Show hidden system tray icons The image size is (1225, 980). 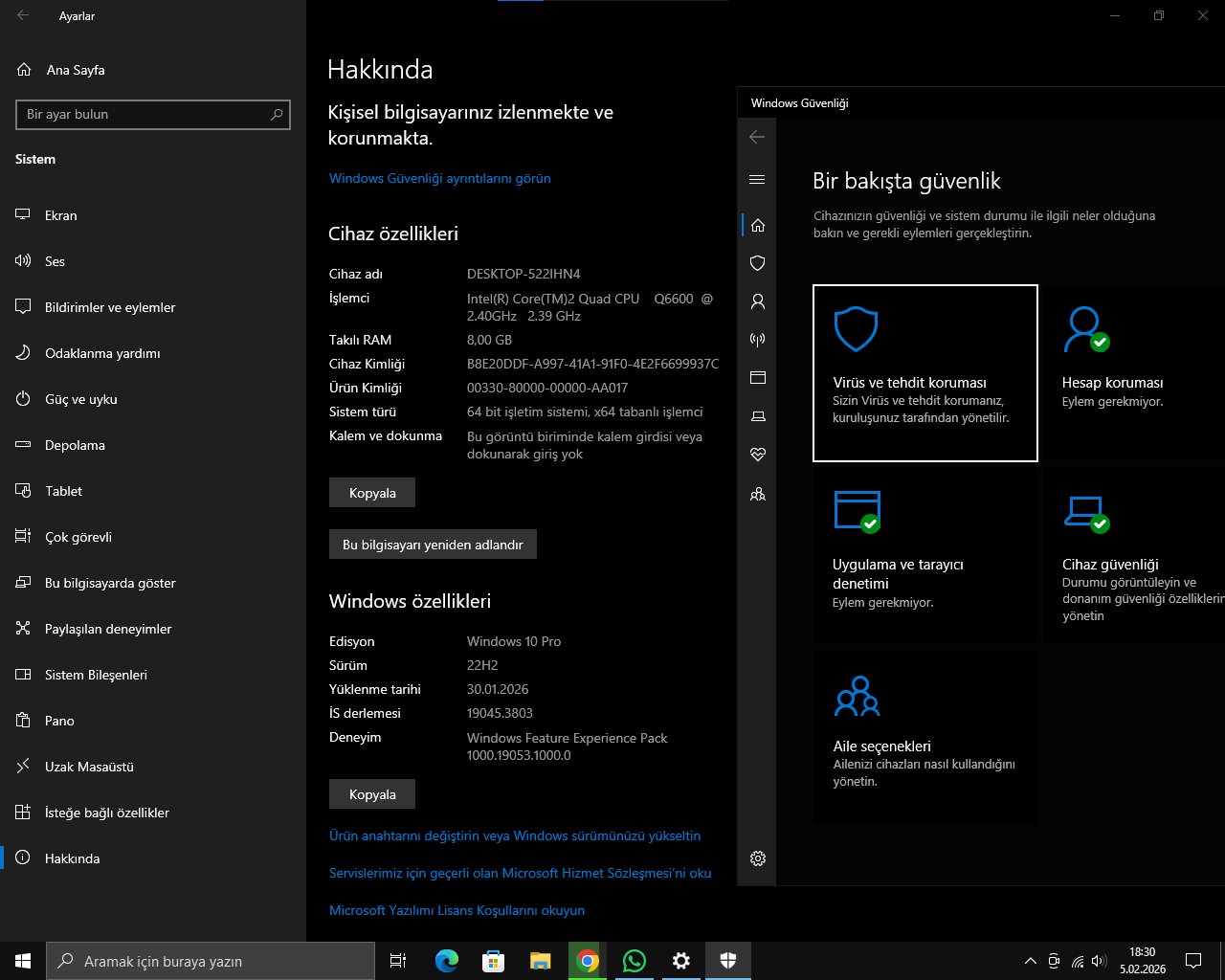click(x=1030, y=961)
